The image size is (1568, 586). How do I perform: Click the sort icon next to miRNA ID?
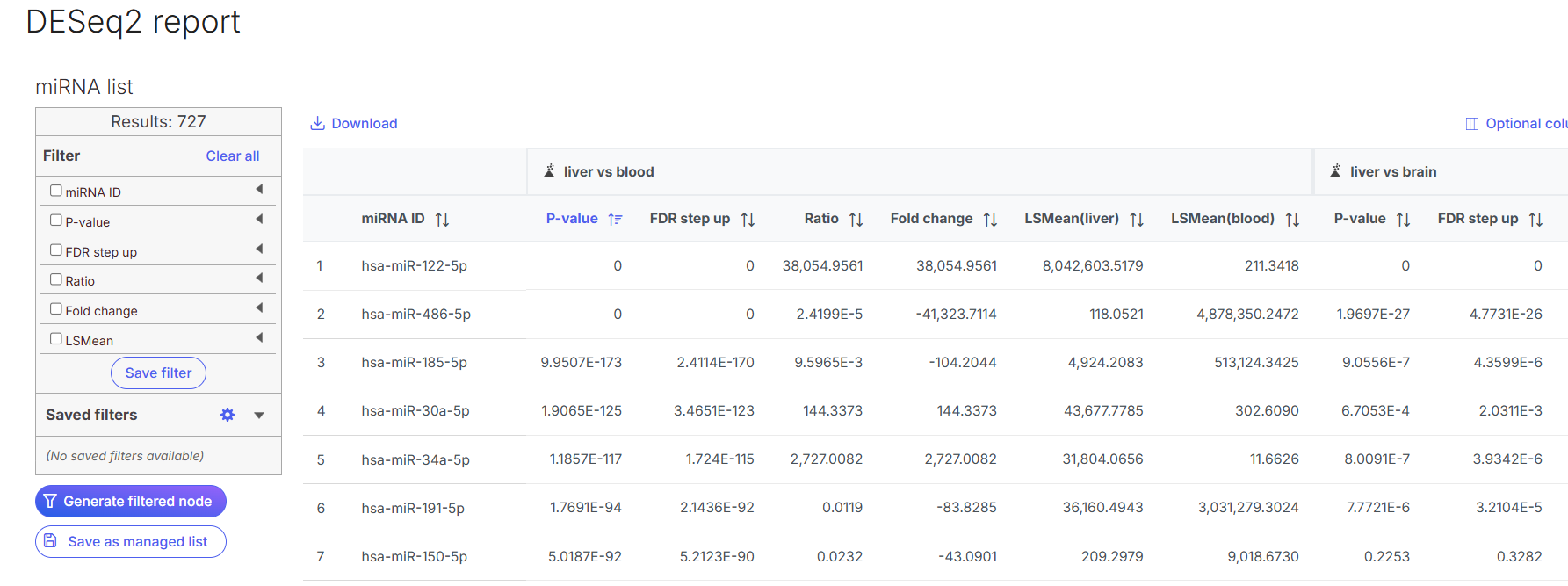coord(442,220)
